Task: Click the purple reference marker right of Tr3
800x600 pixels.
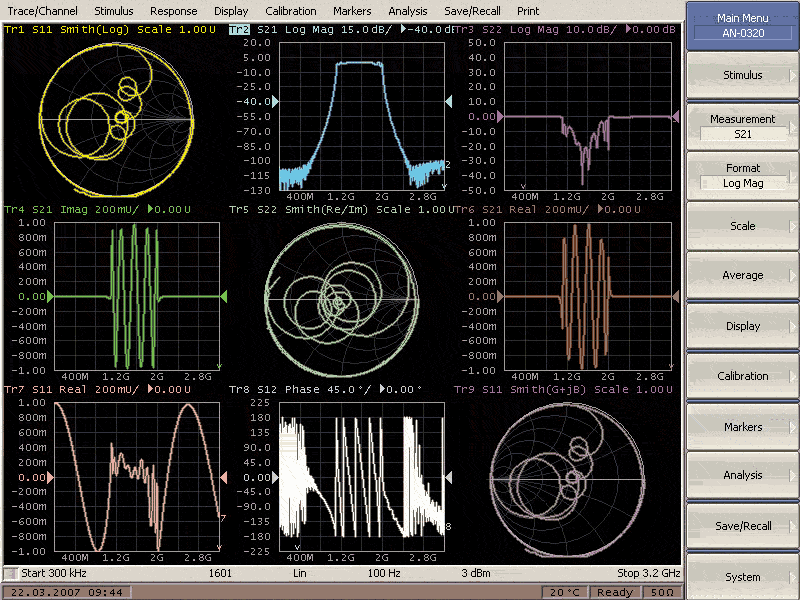Action: 676,117
